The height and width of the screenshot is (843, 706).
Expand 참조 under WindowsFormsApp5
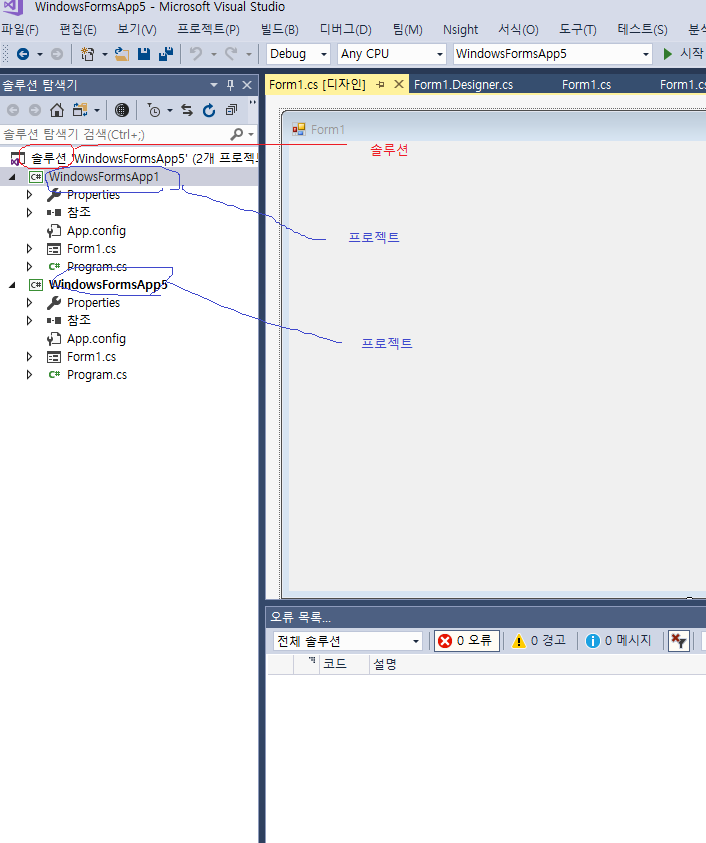coord(29,321)
